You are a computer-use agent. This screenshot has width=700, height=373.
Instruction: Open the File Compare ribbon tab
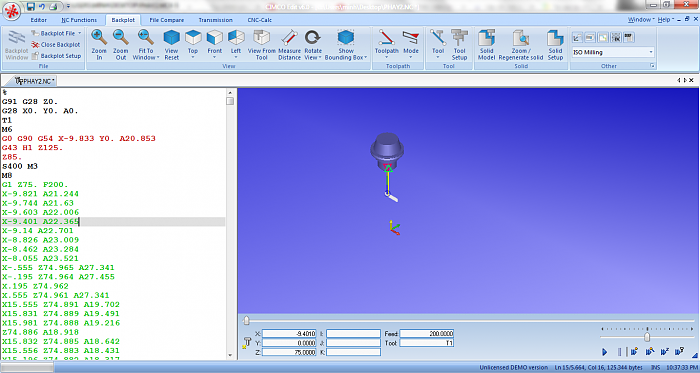[167, 20]
